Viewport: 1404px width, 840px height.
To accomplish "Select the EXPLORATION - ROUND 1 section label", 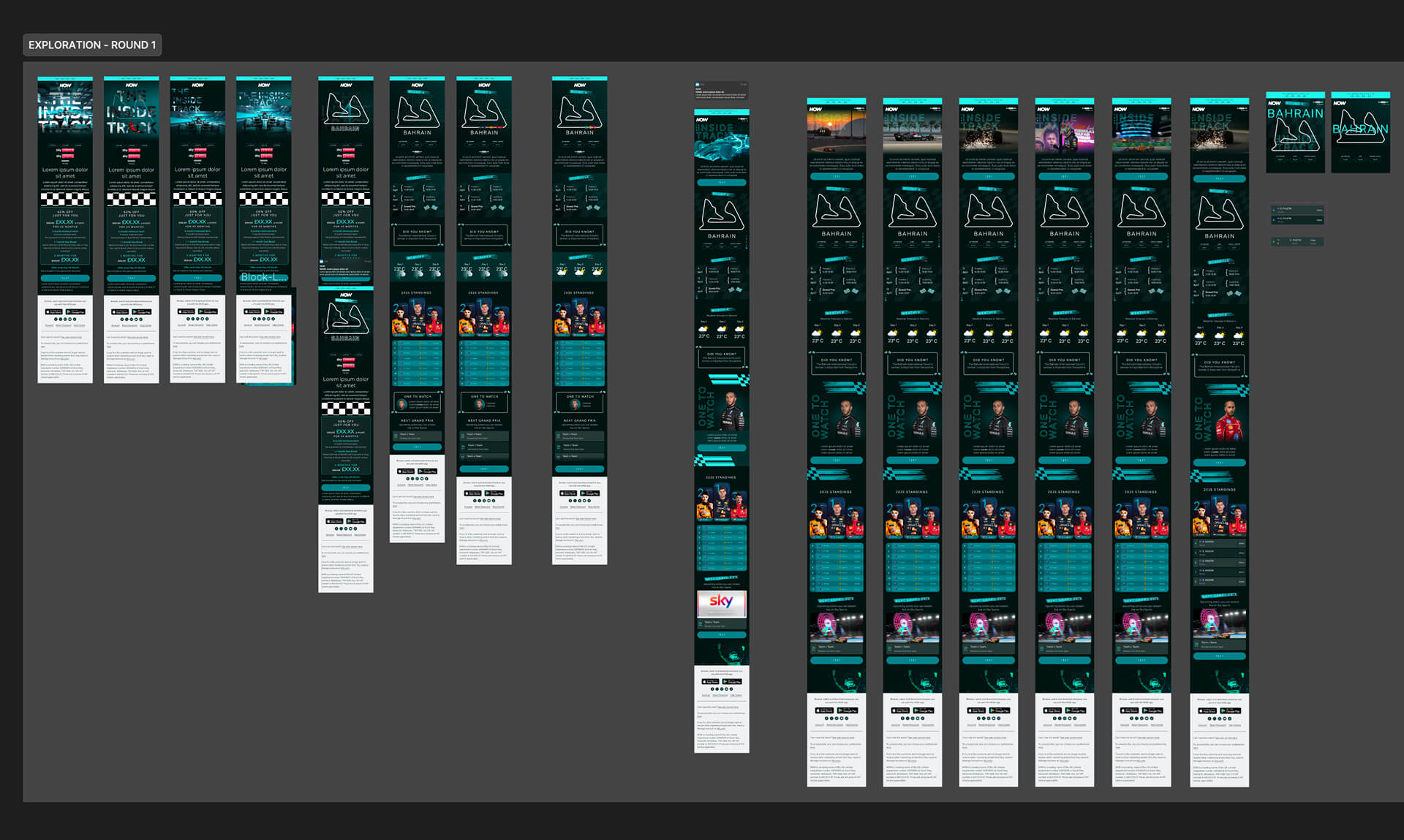I will (92, 45).
